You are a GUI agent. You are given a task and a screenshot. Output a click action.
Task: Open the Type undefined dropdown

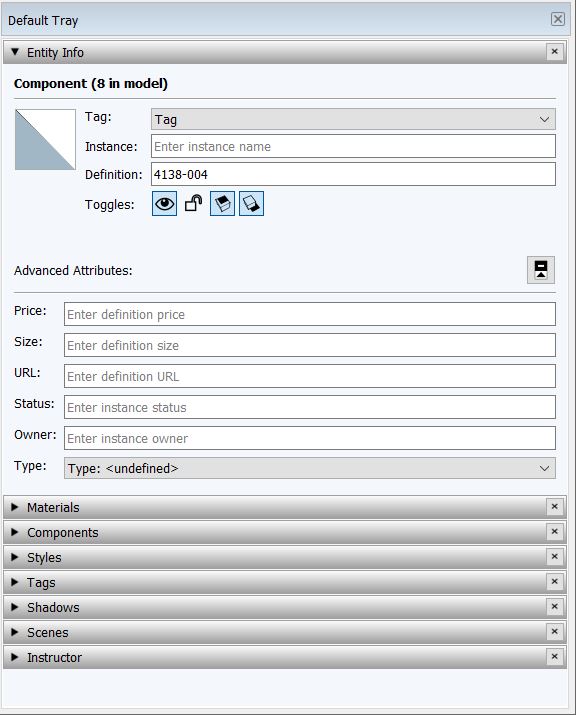tap(310, 468)
